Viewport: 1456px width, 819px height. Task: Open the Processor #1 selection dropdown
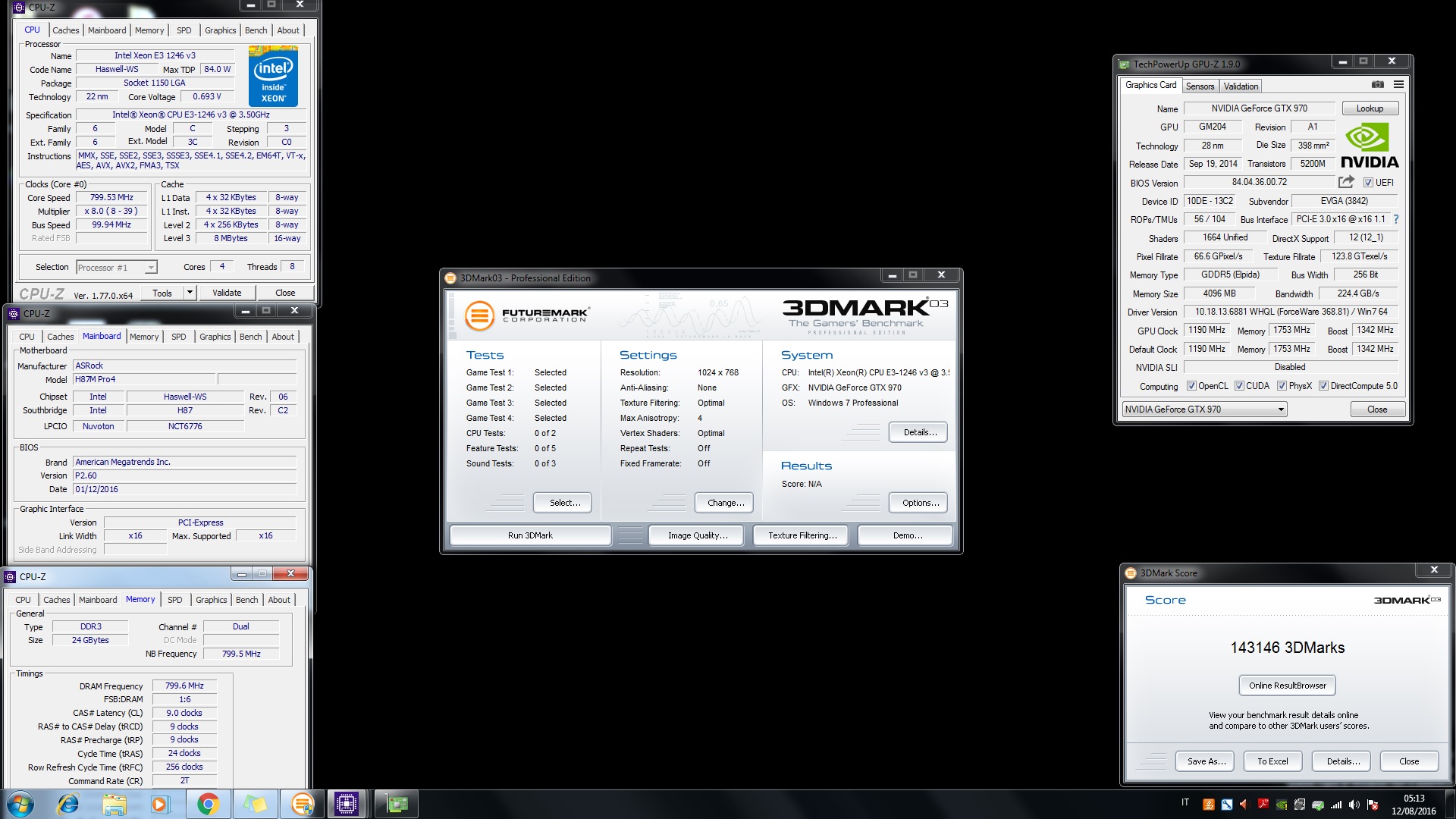116,267
